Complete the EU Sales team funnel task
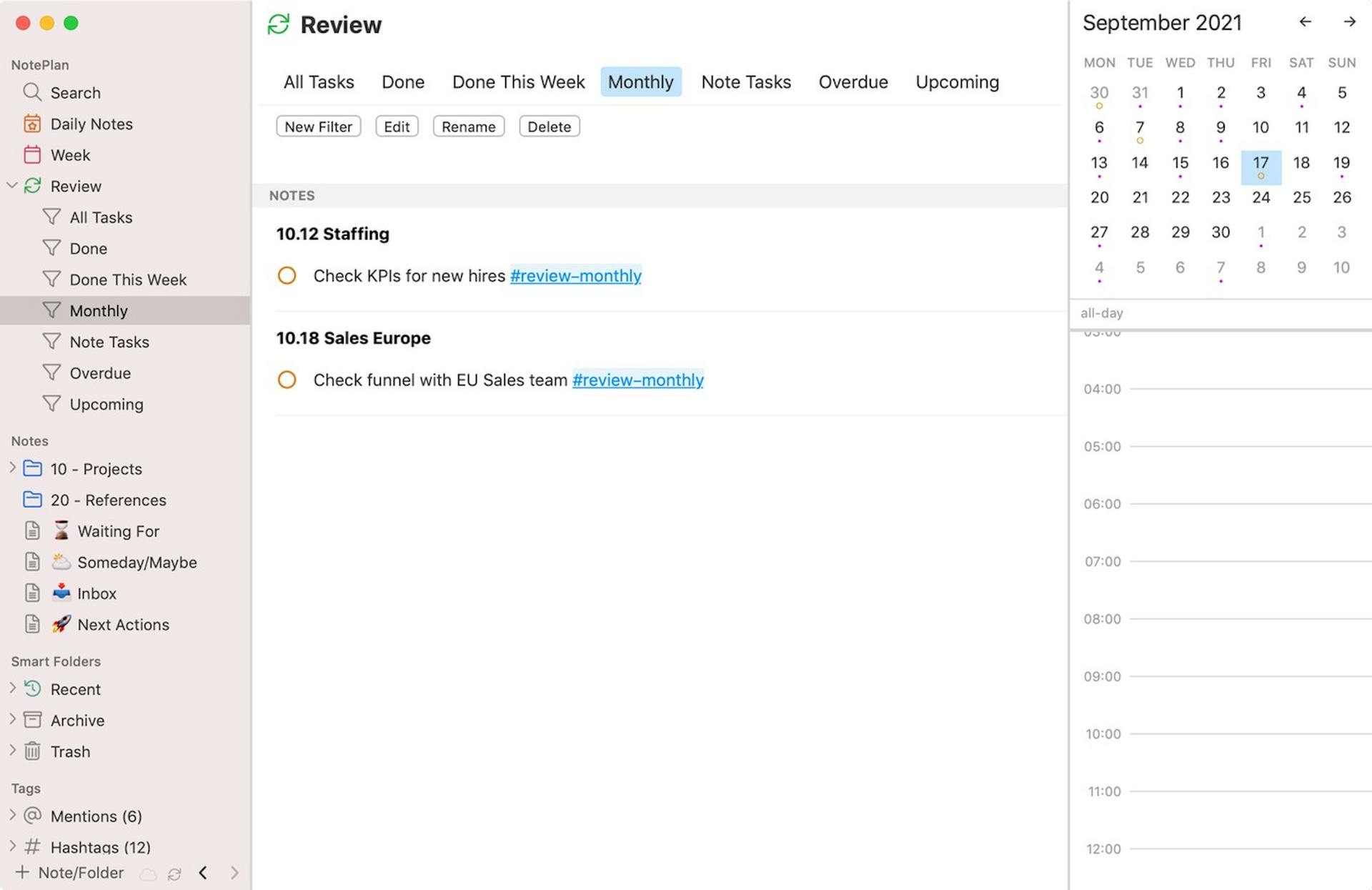Screen dimensions: 1372x890 (x=287, y=380)
